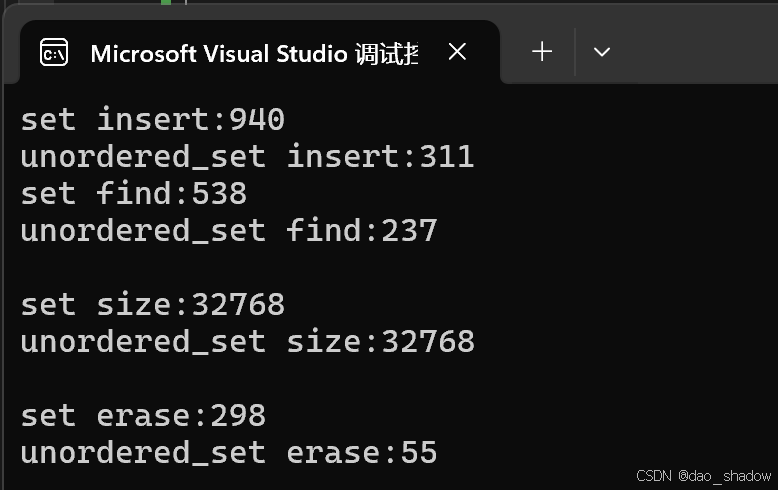Screen dimensions: 778x490
Task: Open a new tab with the plus icon
Action: tap(542, 52)
